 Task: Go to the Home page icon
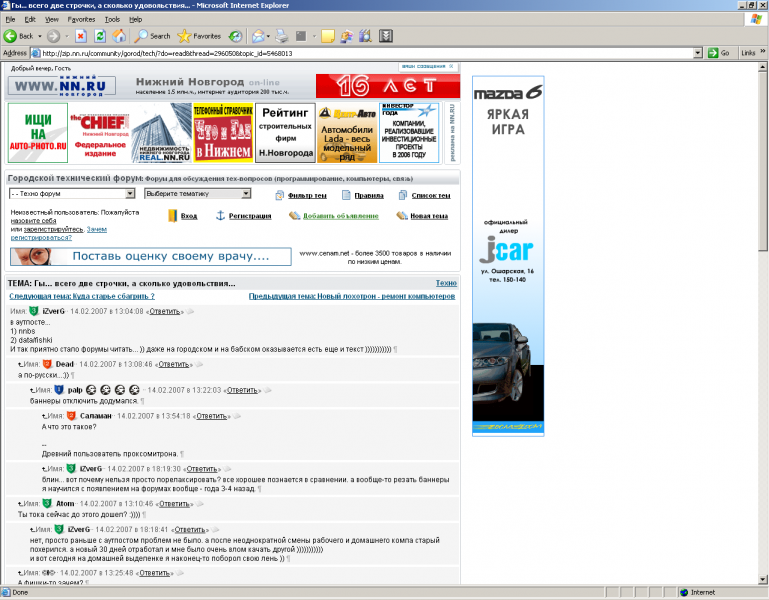(x=119, y=36)
